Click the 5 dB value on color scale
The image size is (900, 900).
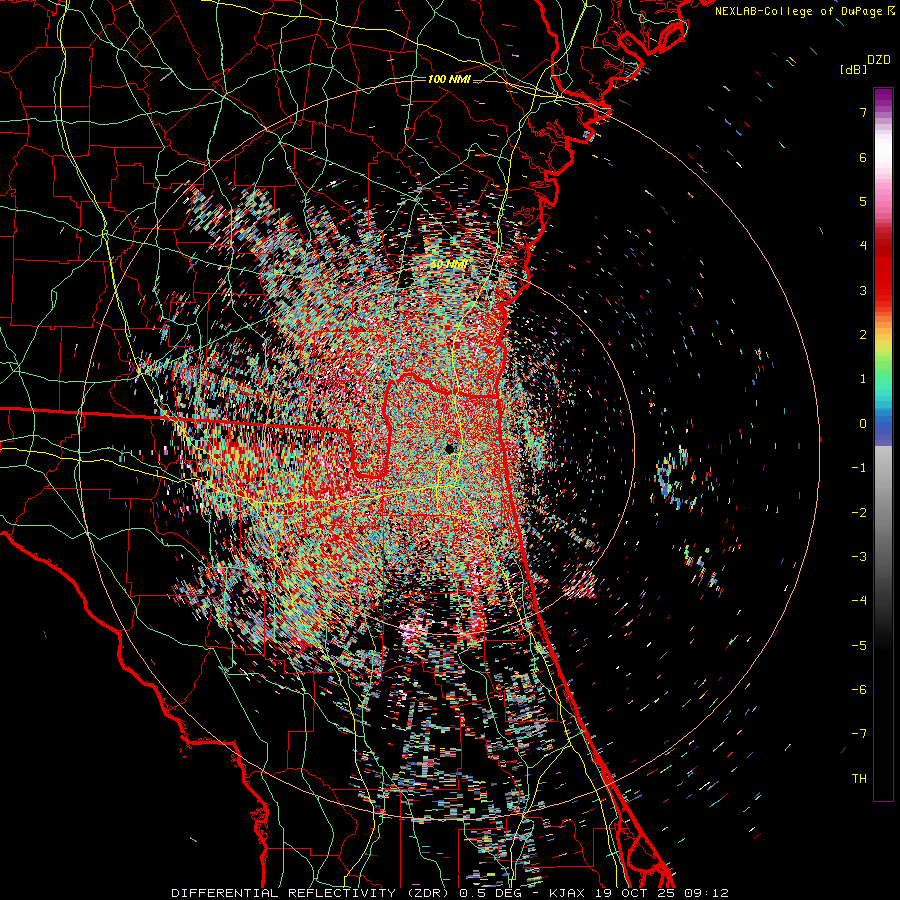pos(863,201)
